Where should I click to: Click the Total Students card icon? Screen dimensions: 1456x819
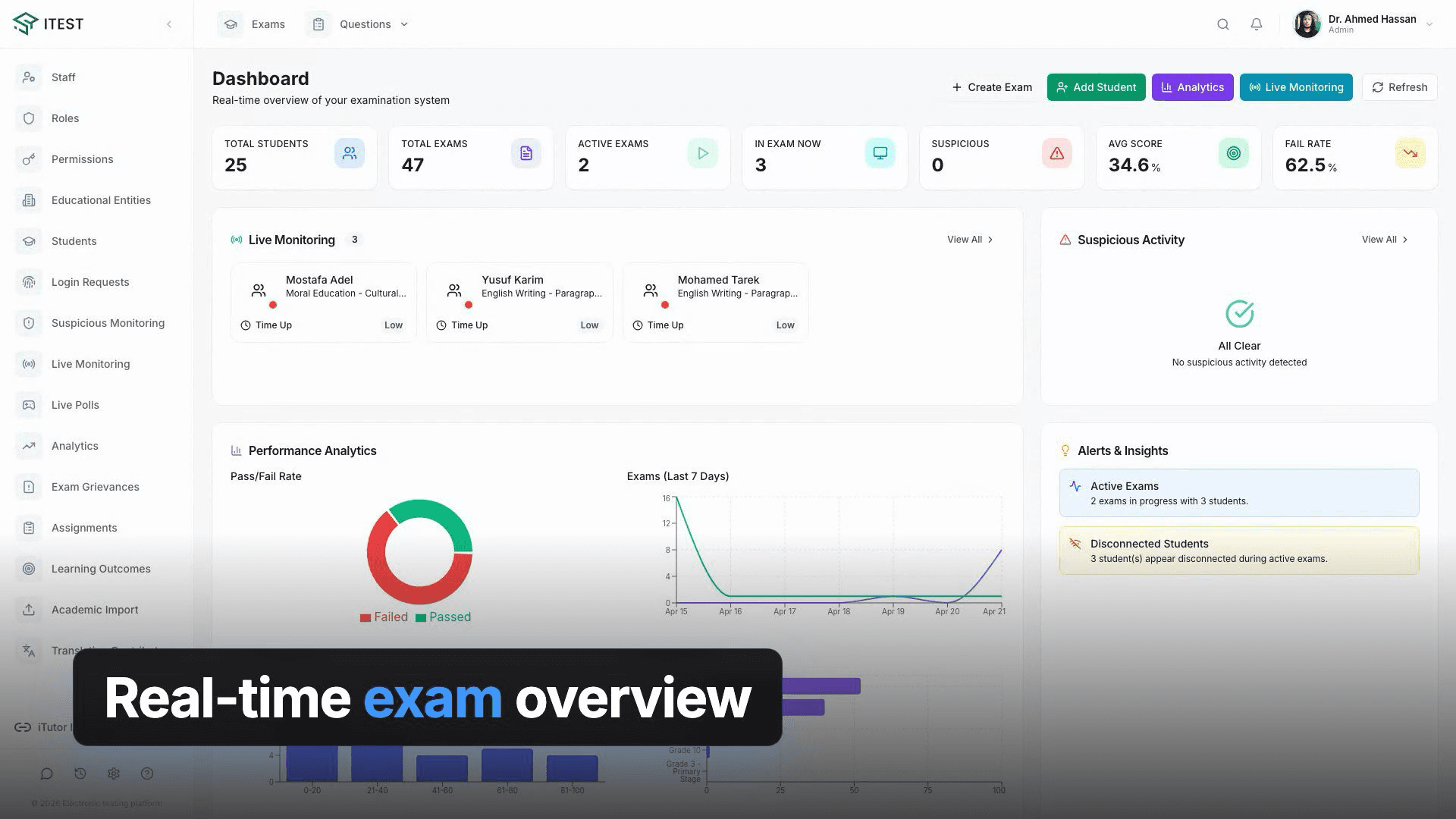coord(350,153)
